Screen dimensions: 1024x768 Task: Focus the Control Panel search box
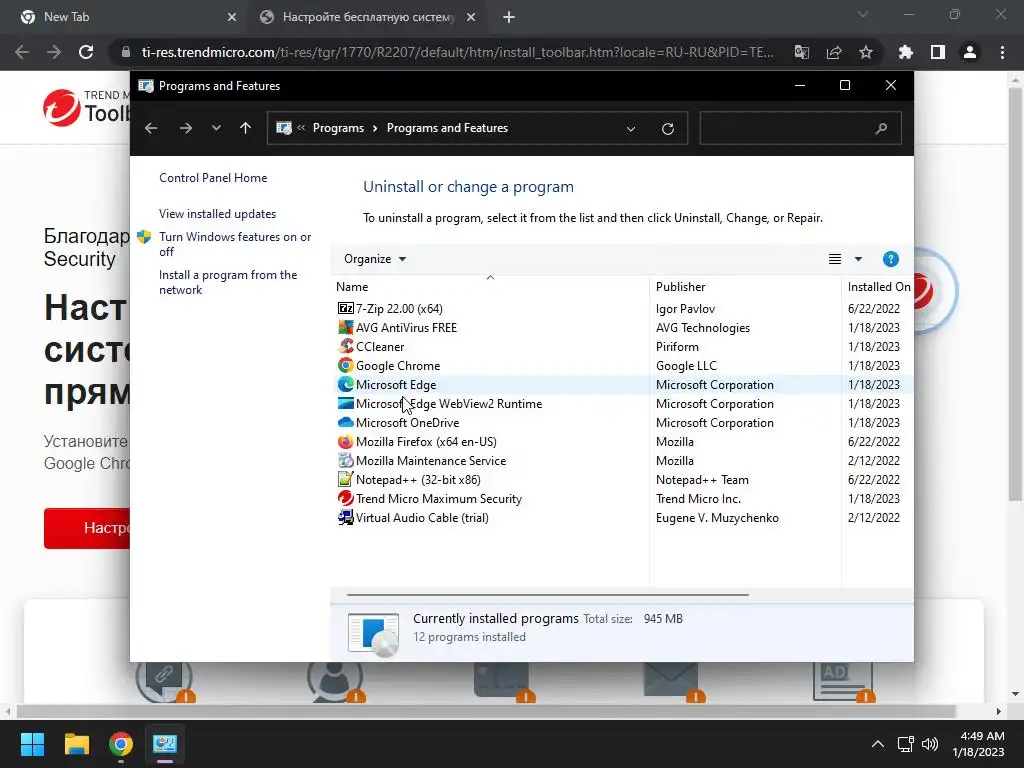[801, 128]
